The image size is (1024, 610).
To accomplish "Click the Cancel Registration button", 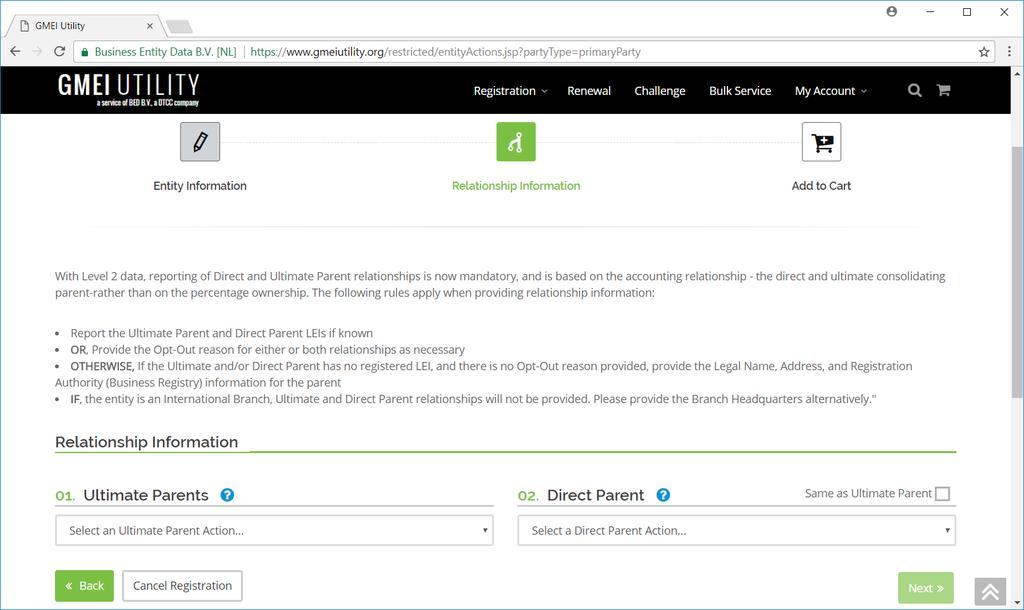I will click(182, 586).
